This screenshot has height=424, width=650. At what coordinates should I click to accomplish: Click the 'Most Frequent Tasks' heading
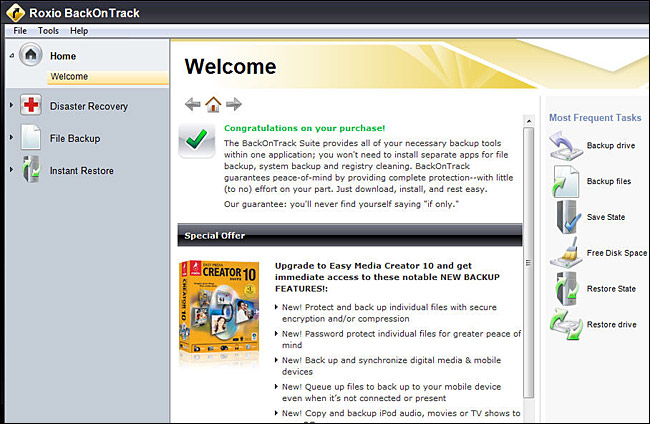[595, 118]
